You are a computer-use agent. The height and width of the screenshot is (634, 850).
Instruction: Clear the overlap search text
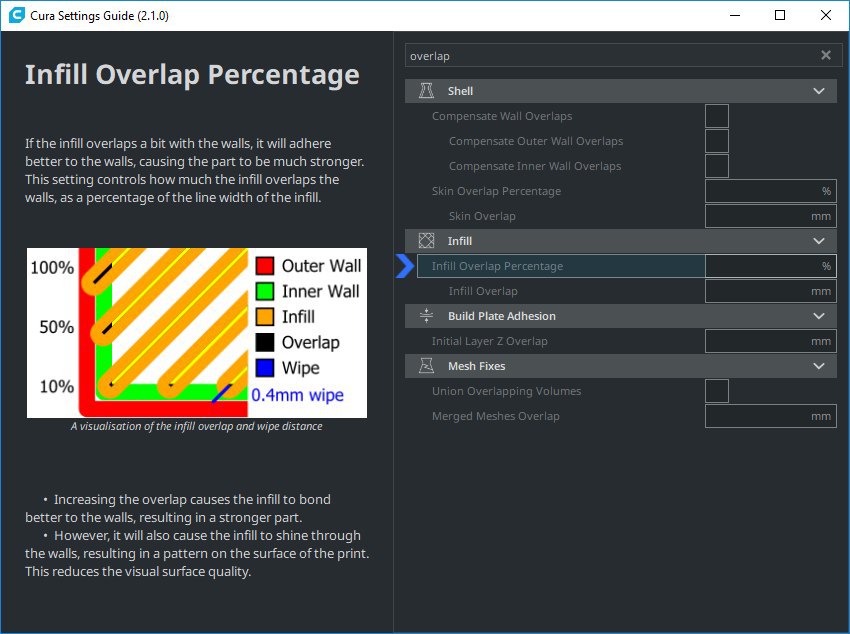tap(826, 55)
